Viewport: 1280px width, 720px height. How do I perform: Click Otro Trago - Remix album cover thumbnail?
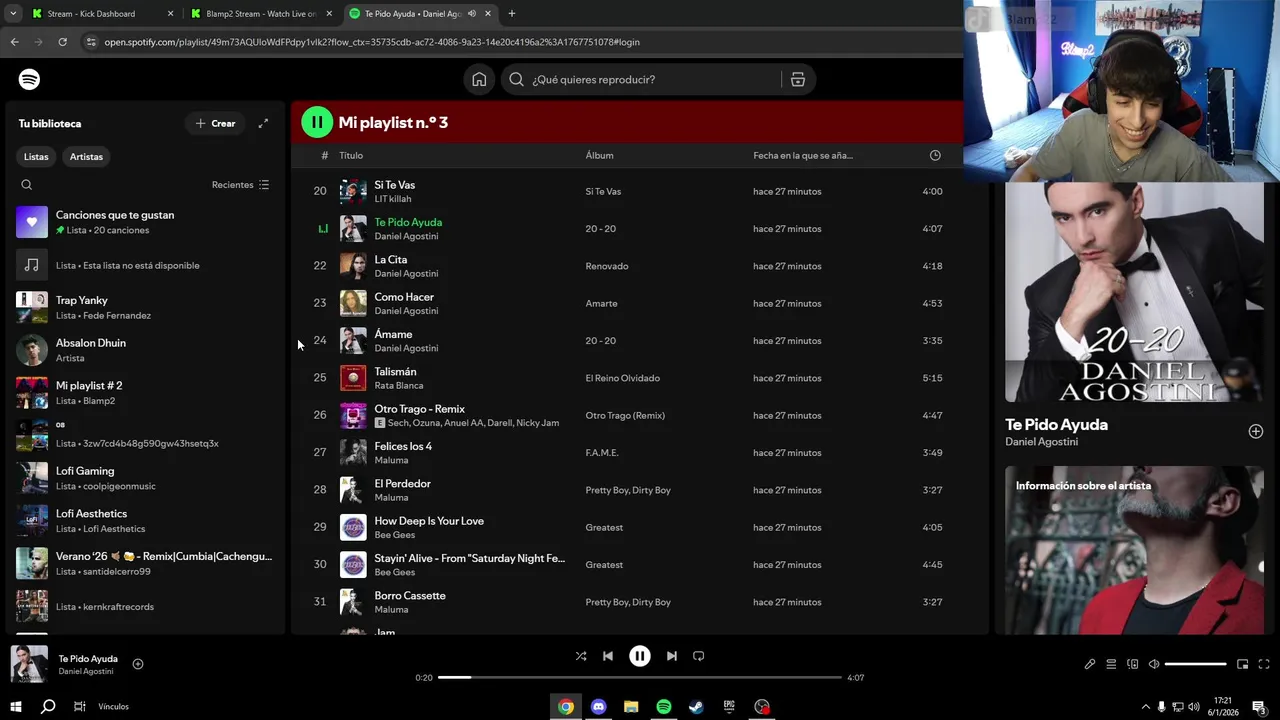(353, 415)
